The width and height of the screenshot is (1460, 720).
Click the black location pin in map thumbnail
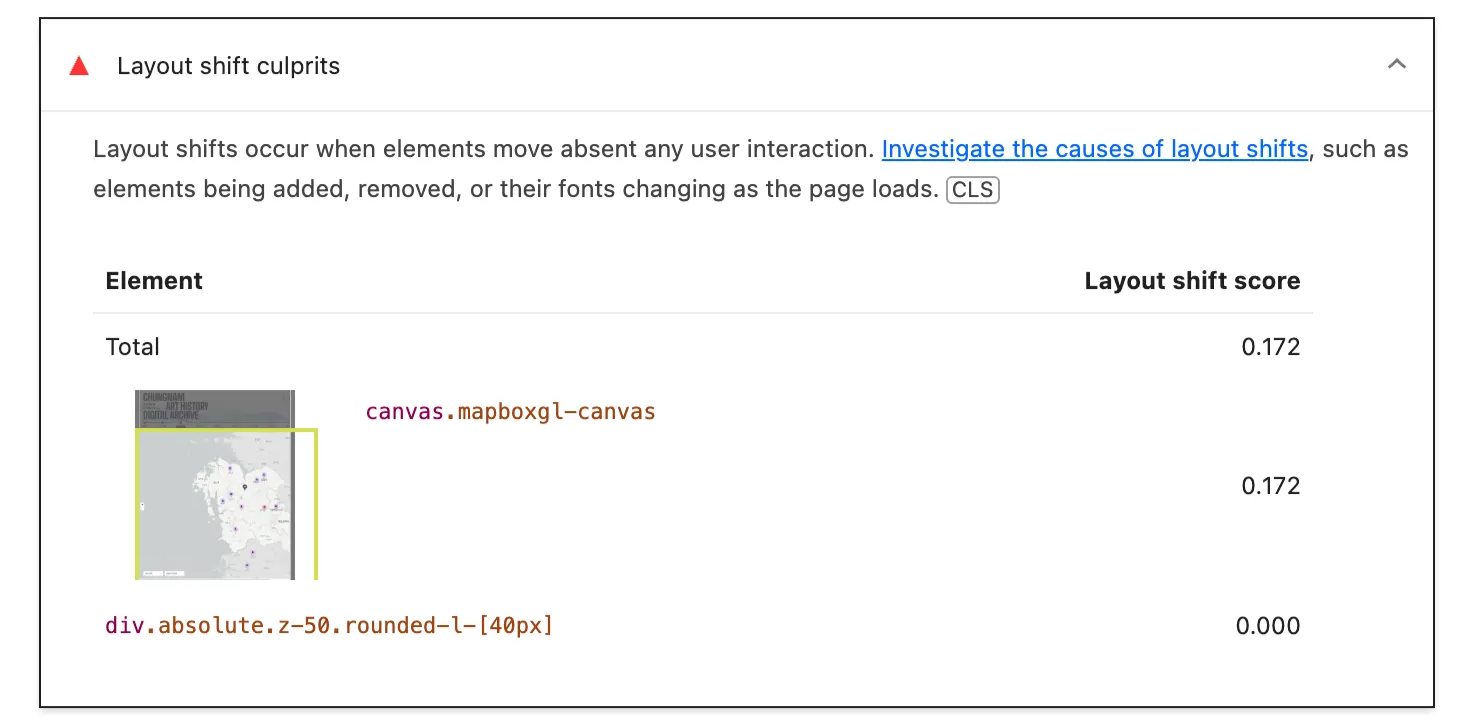pos(244,487)
